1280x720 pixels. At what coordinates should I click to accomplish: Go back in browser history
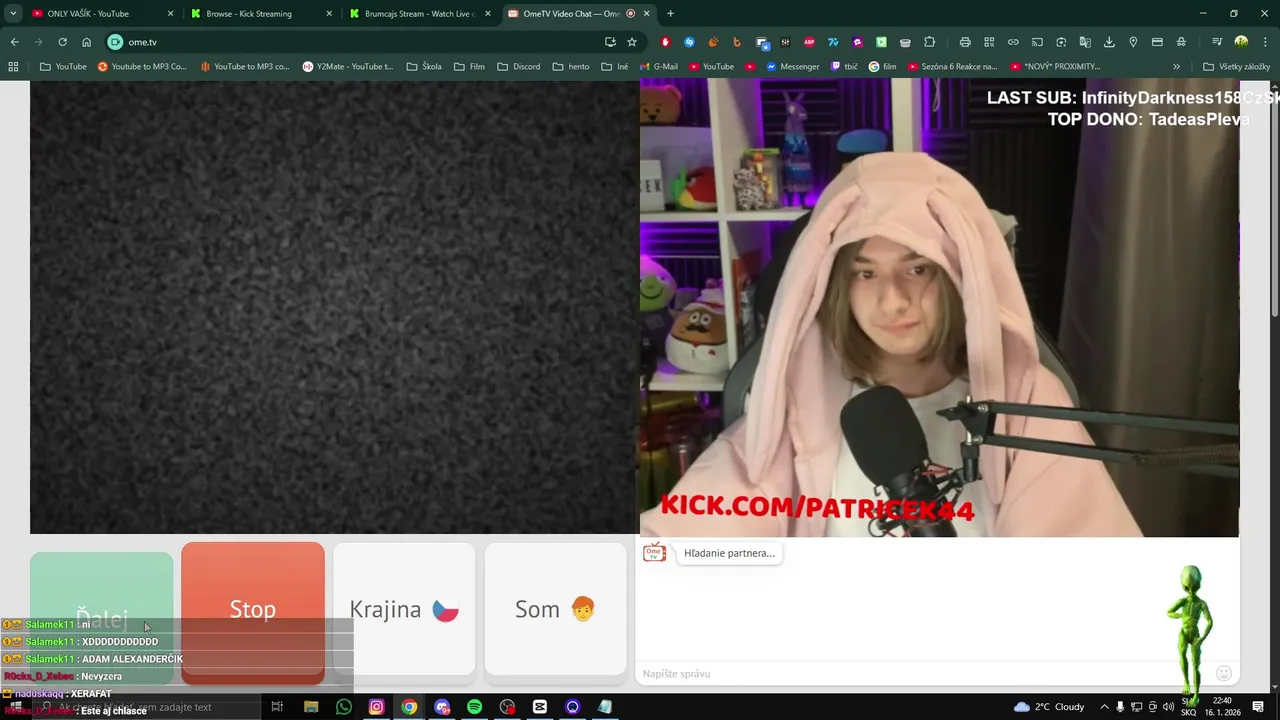coord(14,42)
